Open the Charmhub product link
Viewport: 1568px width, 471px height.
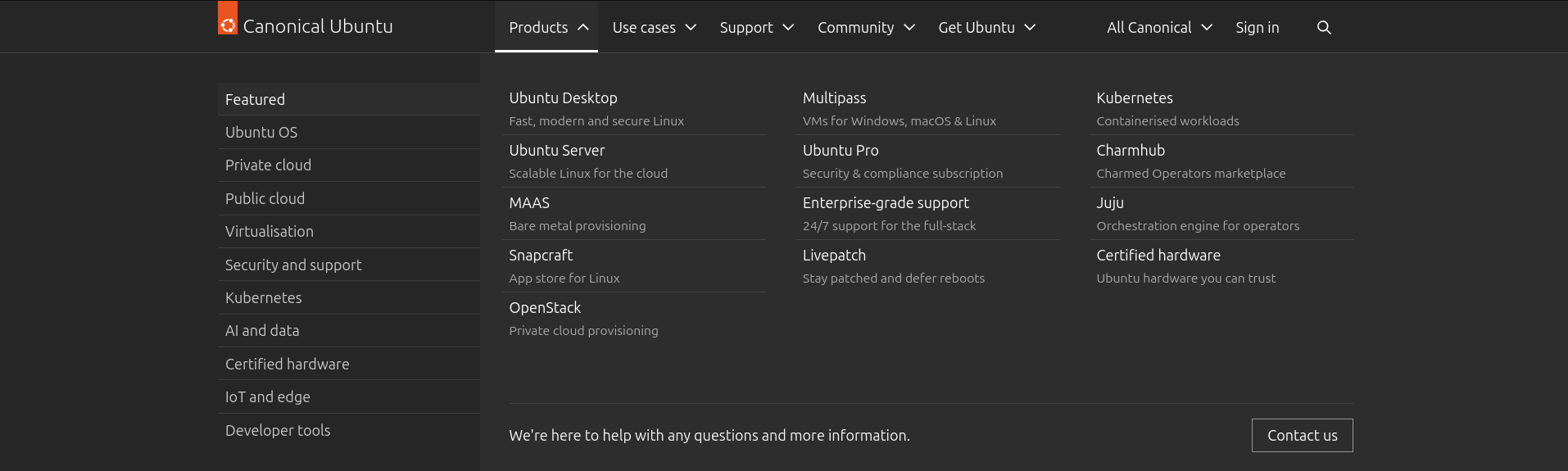tap(1131, 150)
